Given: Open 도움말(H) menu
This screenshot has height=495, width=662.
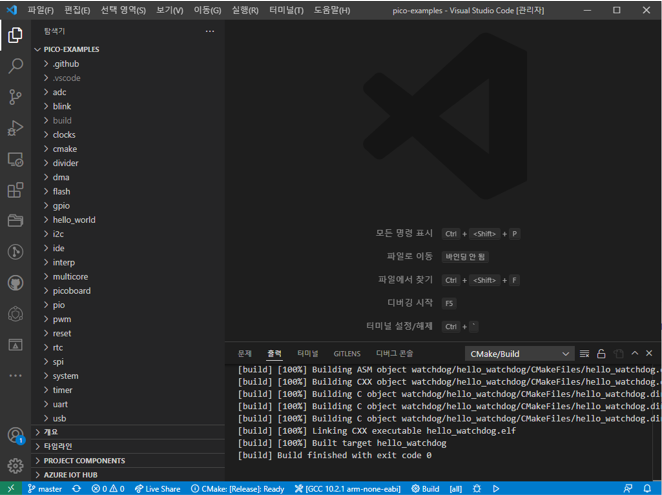Looking at the screenshot, I should point(332,11).
